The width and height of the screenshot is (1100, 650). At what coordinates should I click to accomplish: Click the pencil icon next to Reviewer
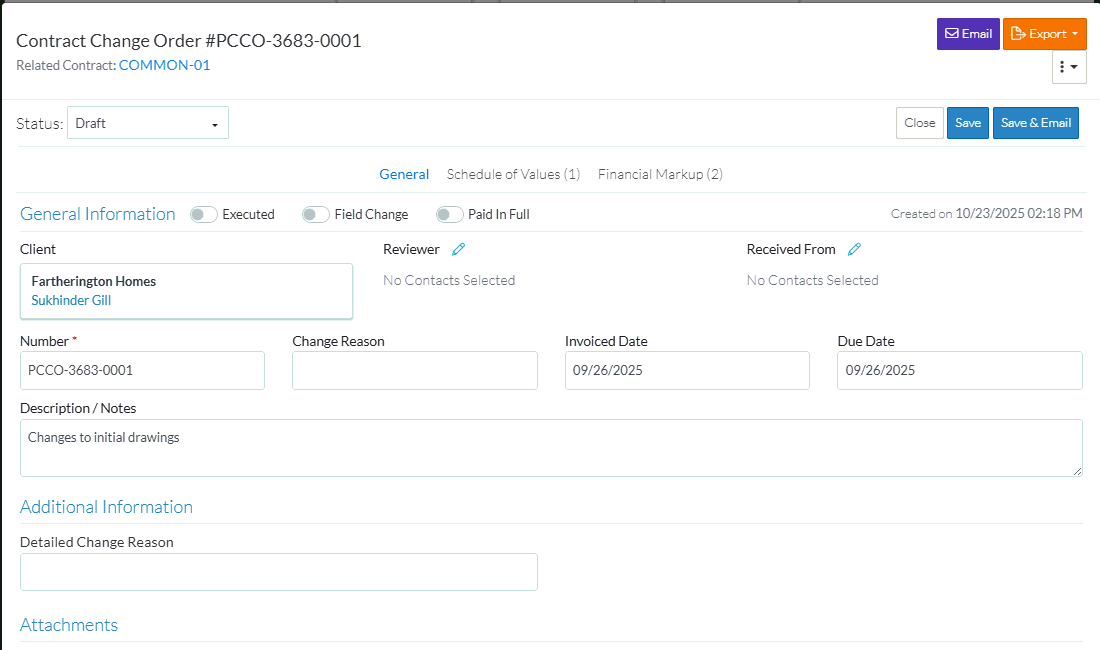coord(458,249)
